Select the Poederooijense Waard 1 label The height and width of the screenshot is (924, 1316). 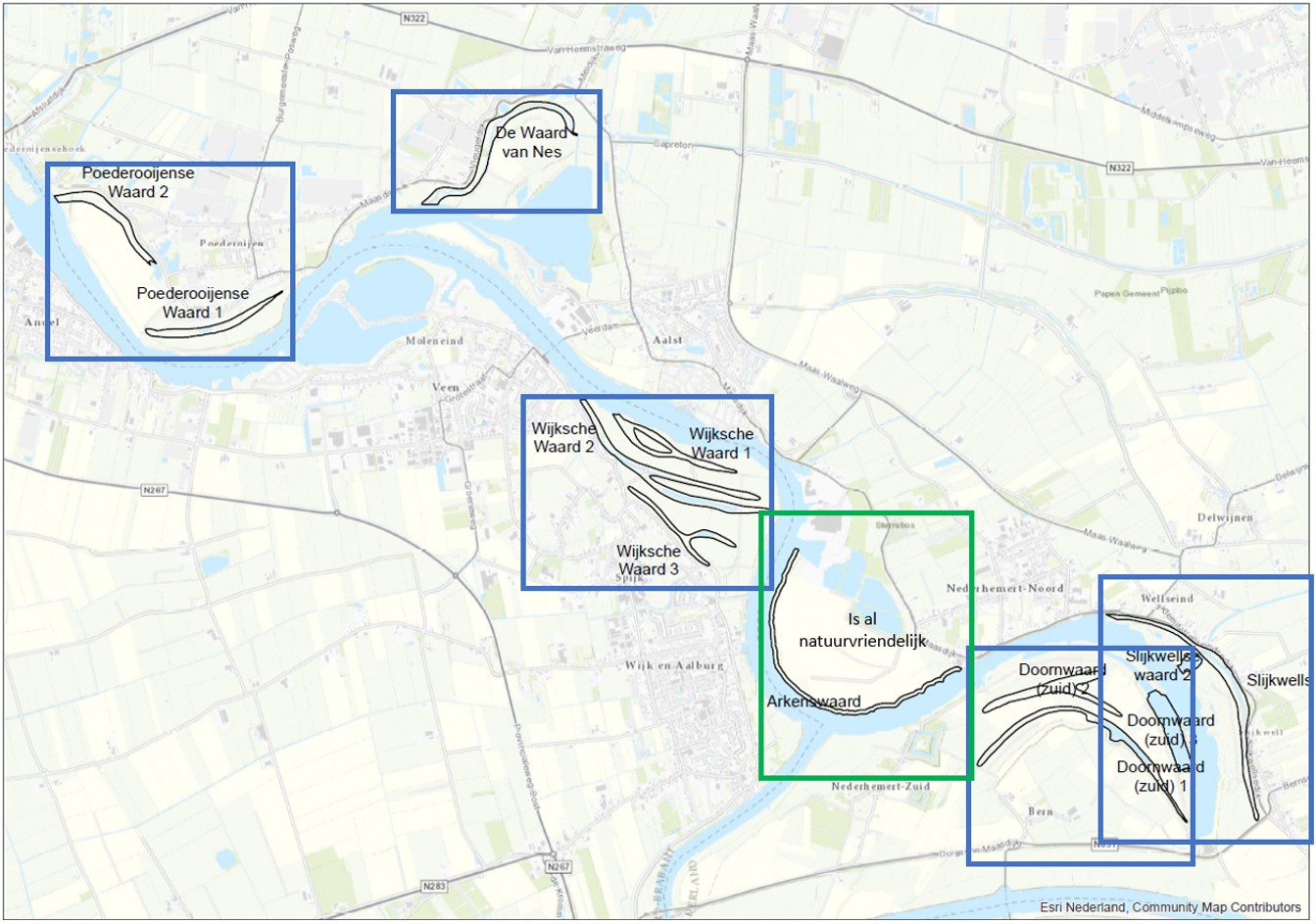(x=192, y=303)
